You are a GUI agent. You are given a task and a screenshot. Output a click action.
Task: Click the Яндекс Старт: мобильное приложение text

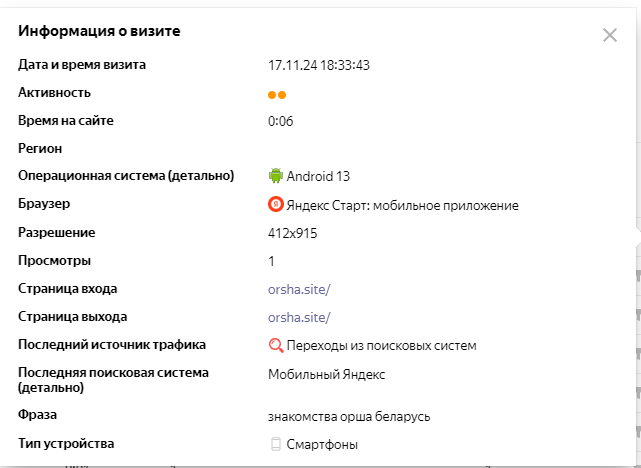coord(402,205)
